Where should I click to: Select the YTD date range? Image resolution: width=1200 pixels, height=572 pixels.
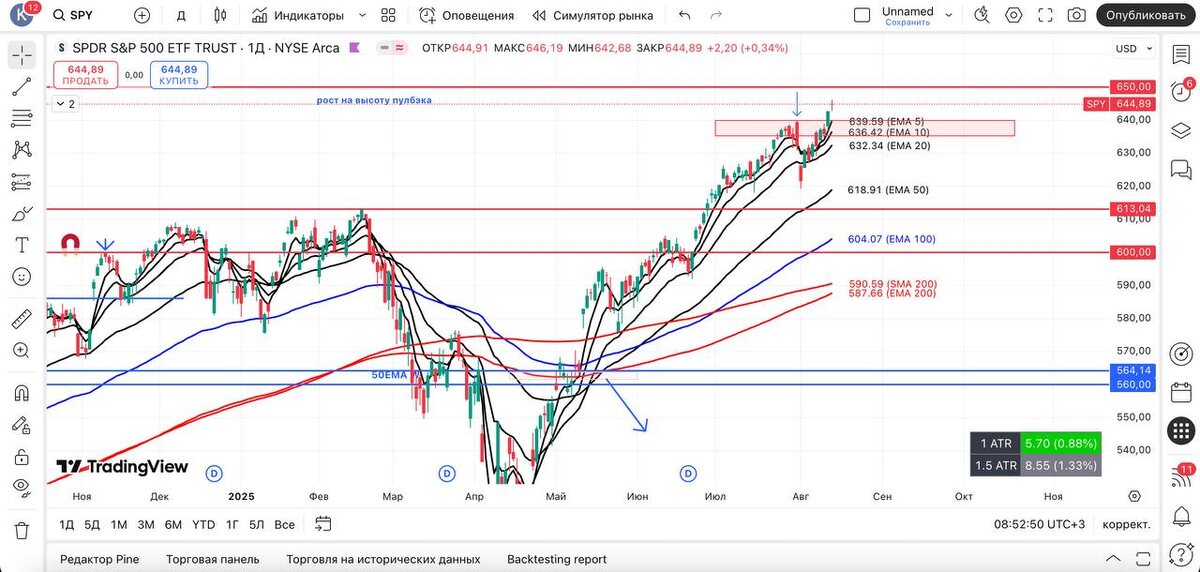pyautogui.click(x=203, y=524)
